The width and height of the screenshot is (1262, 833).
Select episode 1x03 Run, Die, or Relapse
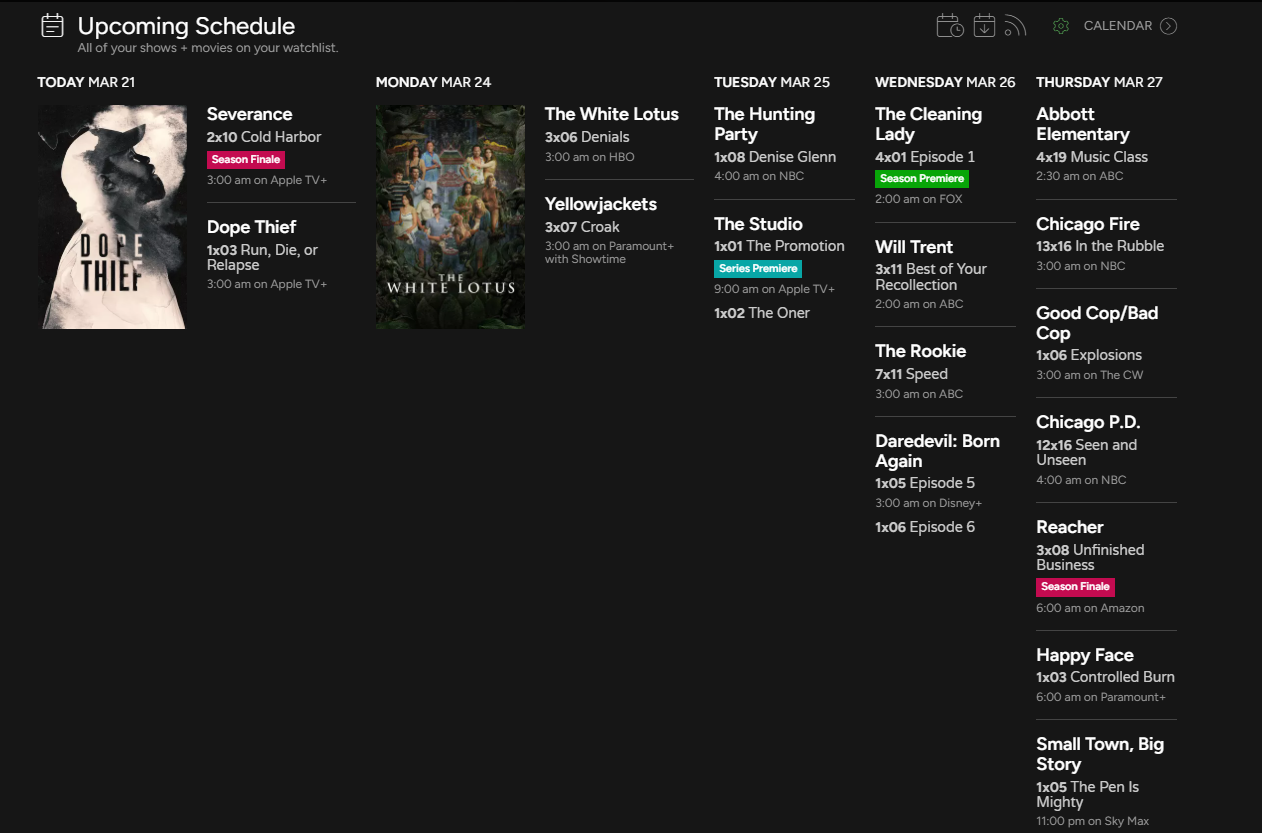[262, 257]
